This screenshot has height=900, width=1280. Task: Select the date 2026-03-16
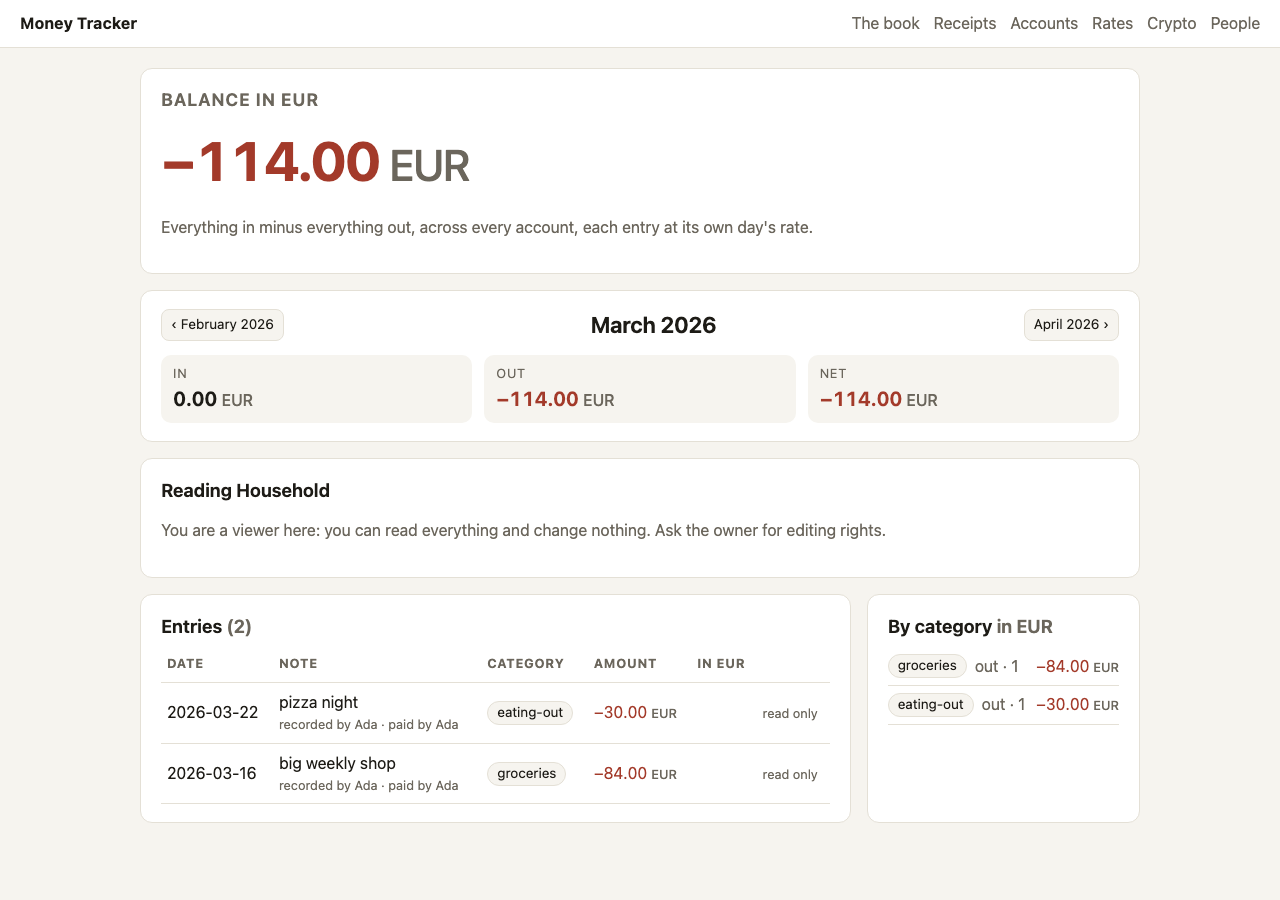click(212, 774)
